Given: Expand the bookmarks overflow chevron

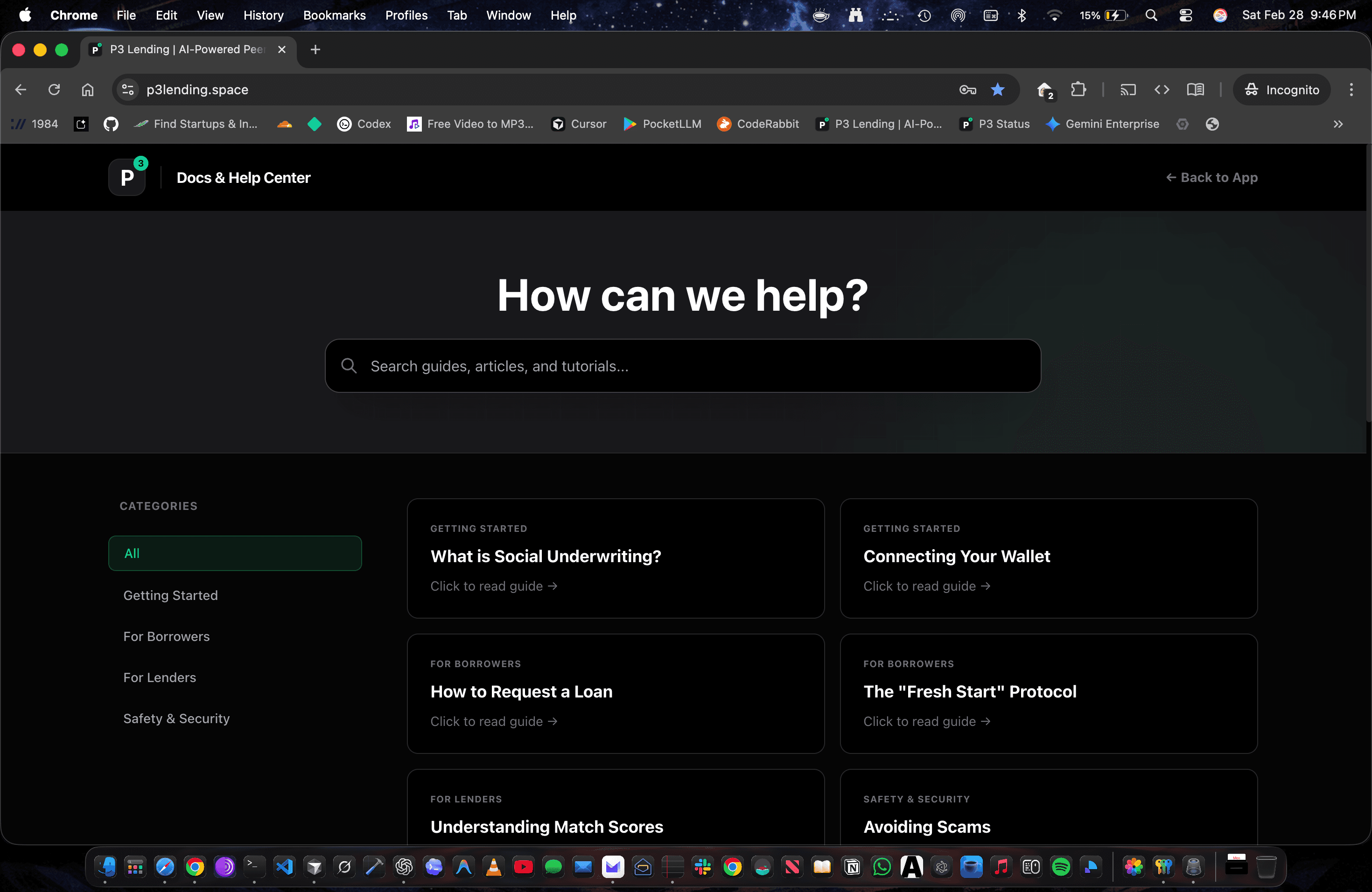Looking at the screenshot, I should coord(1338,124).
